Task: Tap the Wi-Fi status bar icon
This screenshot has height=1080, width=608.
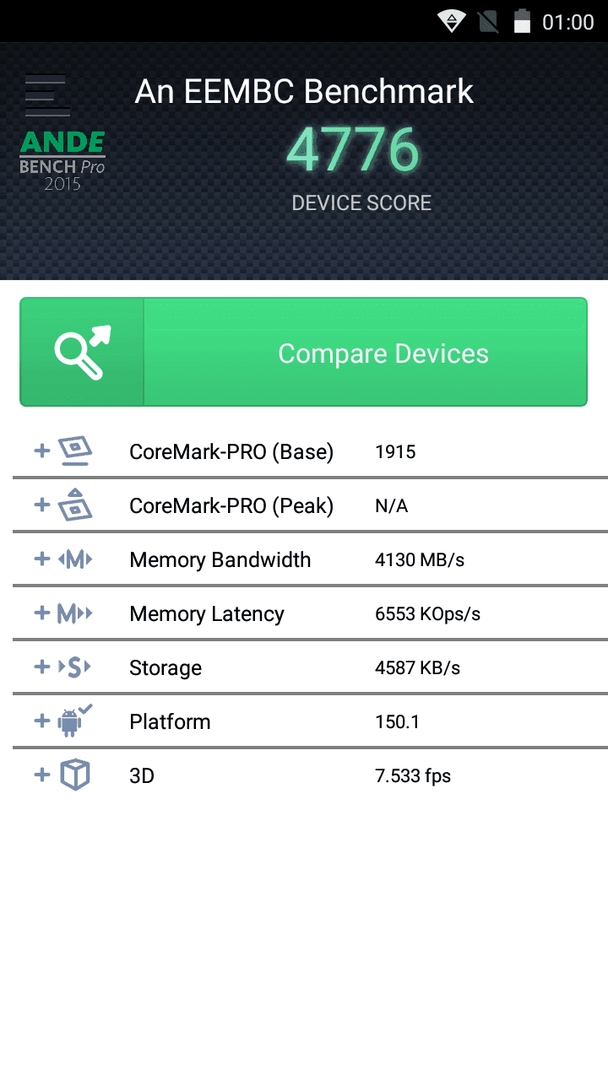Action: (x=451, y=21)
